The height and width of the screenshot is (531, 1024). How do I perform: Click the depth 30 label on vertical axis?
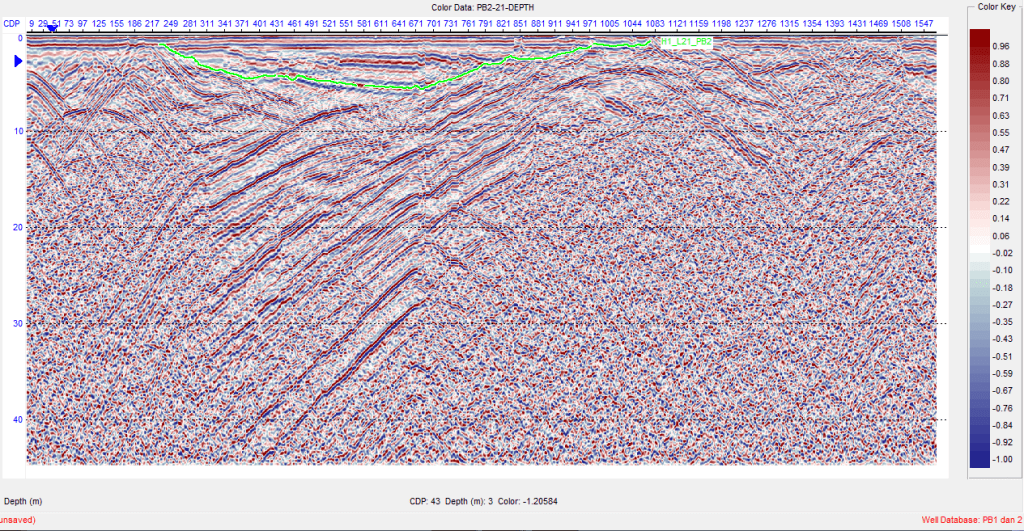[x=18, y=324]
